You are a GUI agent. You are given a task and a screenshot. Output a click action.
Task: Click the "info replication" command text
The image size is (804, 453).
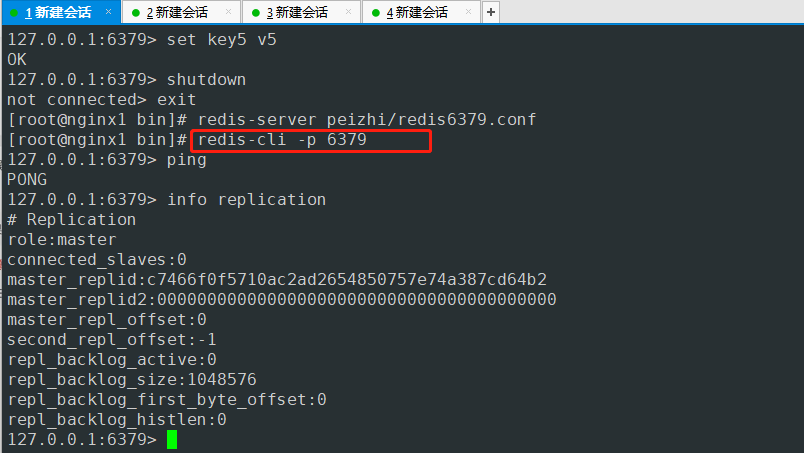point(246,200)
